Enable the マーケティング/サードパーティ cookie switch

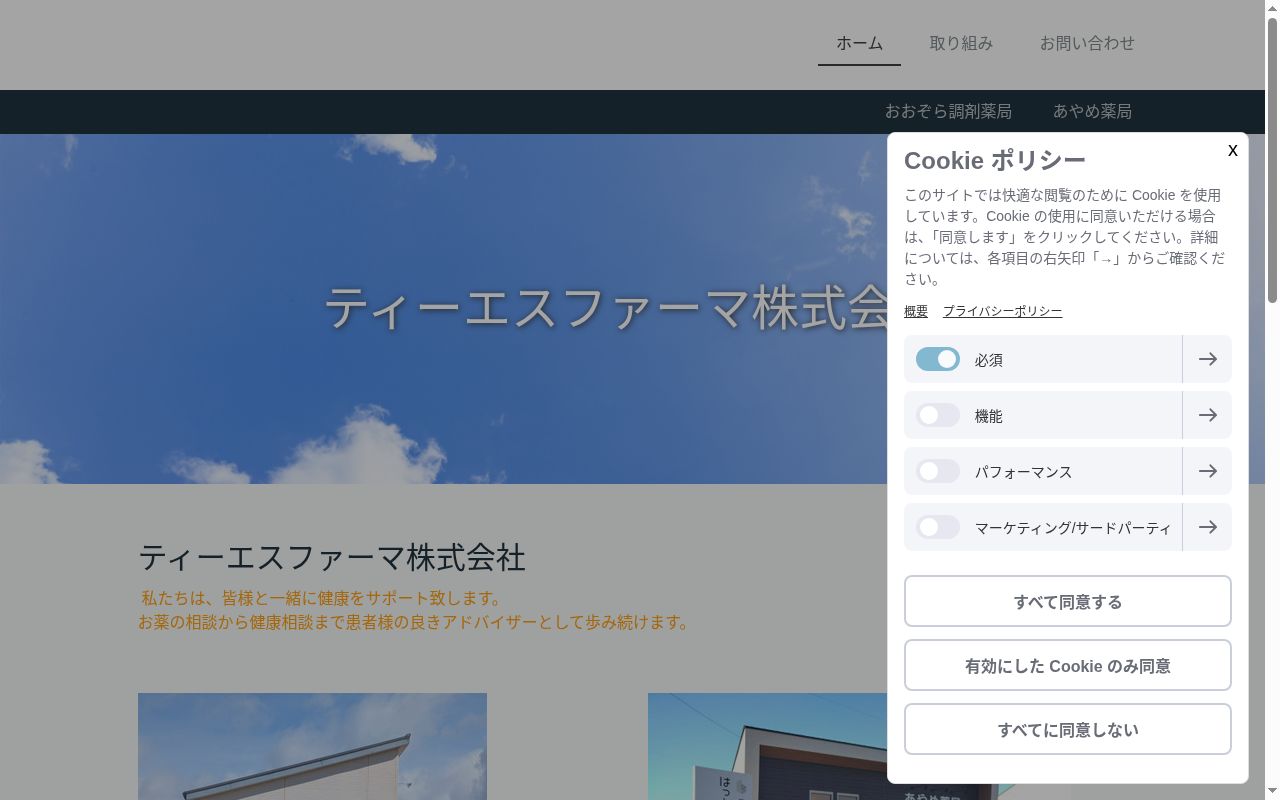pos(938,527)
